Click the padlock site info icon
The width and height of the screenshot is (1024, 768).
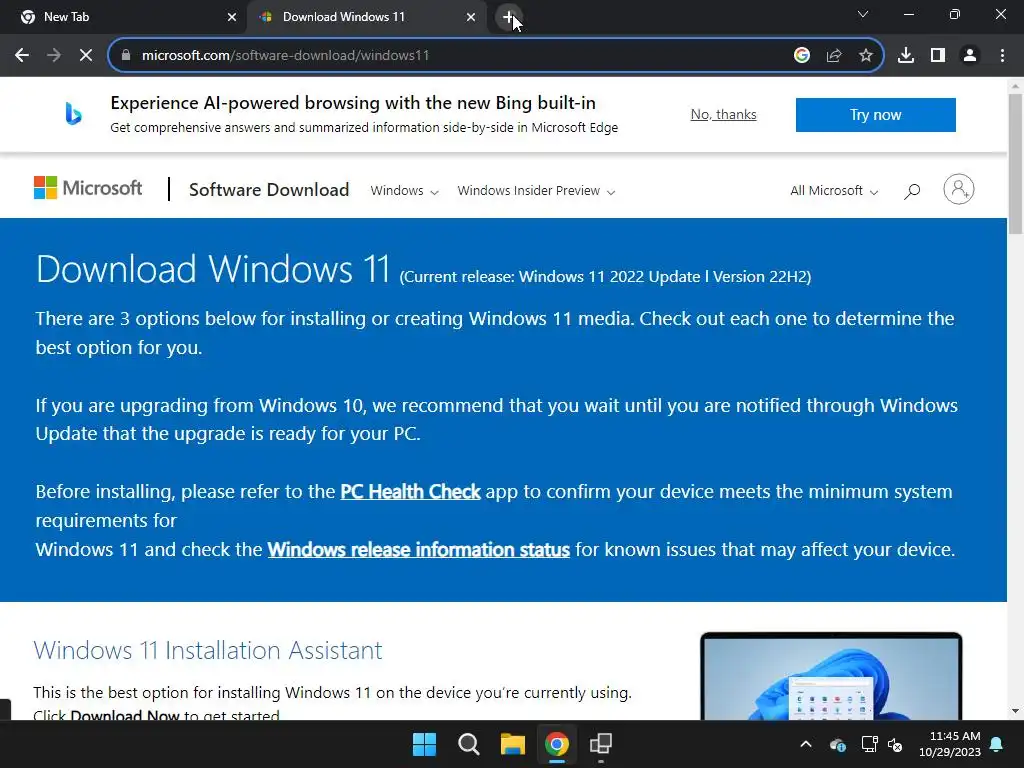click(126, 56)
